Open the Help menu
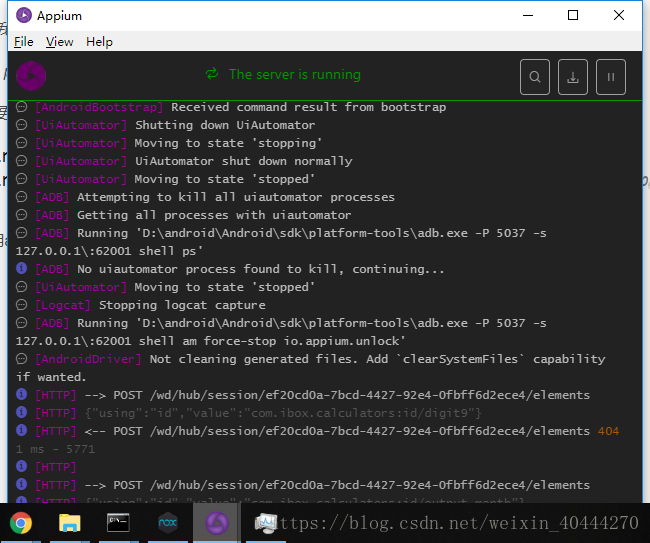This screenshot has width=650, height=543. coord(99,42)
